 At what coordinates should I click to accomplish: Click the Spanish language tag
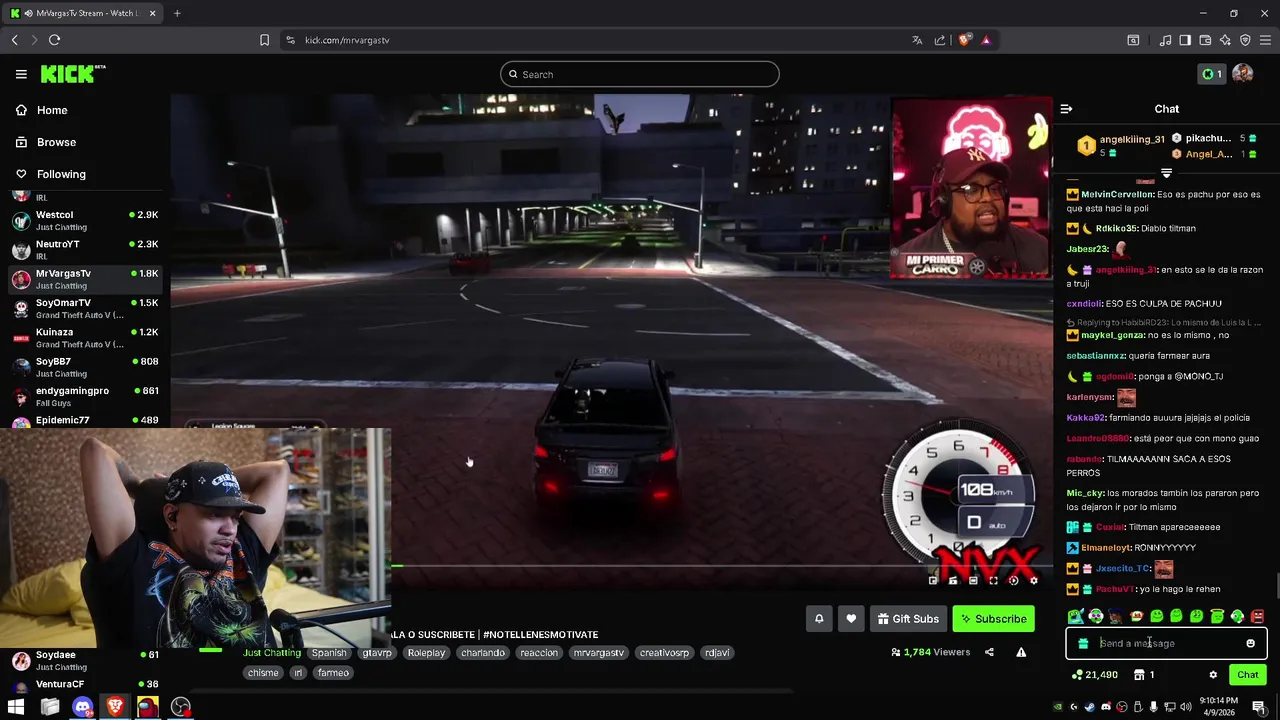tap(329, 653)
